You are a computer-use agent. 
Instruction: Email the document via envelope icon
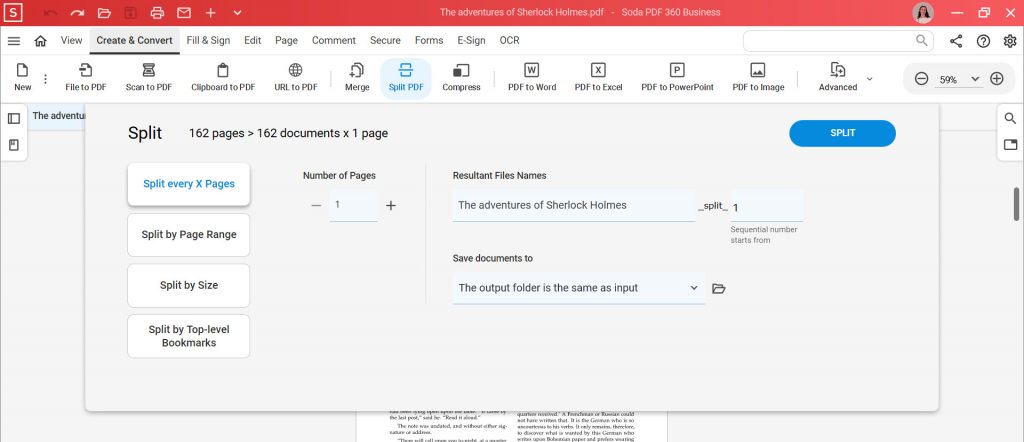(184, 12)
